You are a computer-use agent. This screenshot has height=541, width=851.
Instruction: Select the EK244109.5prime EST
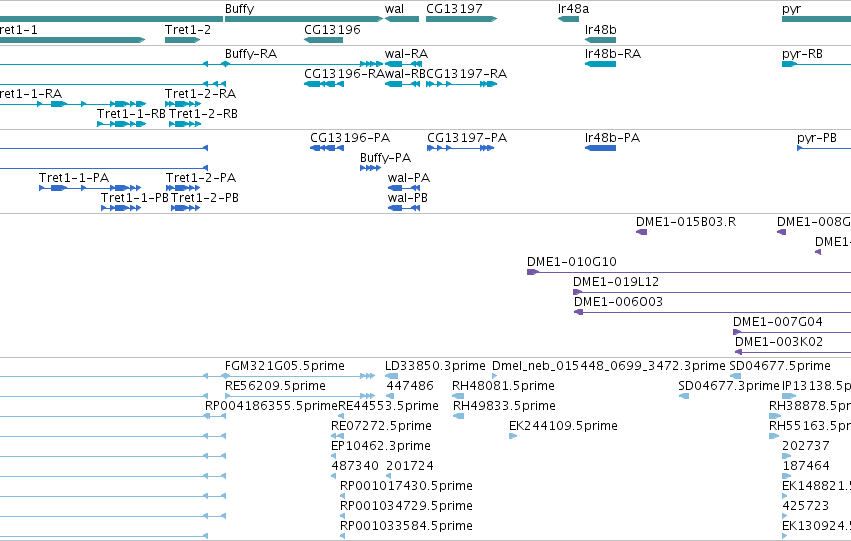coord(513,436)
